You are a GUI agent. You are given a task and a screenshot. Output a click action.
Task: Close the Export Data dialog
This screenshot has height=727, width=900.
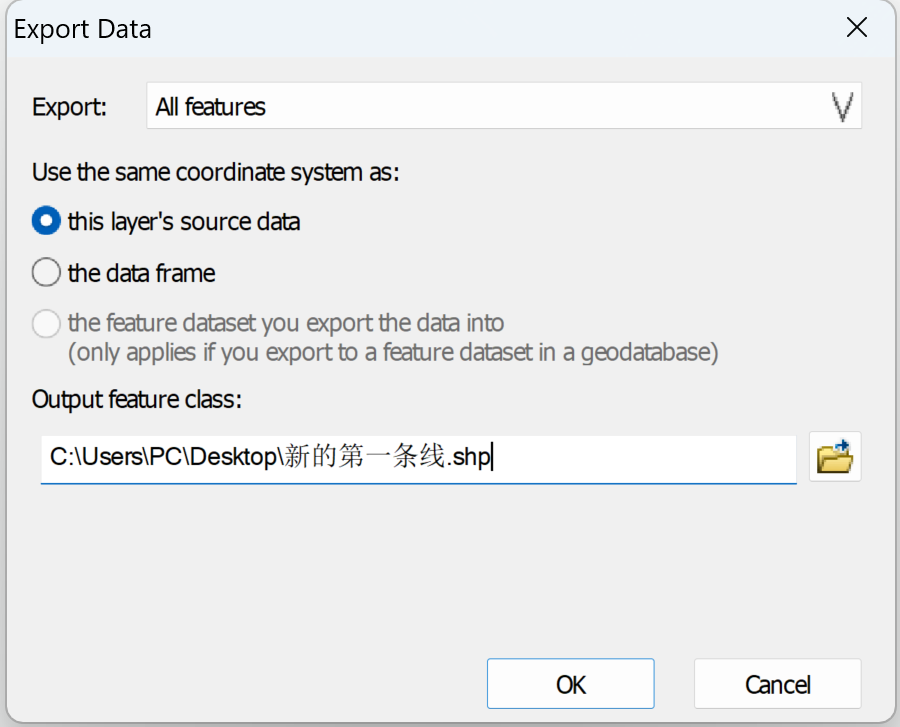pyautogui.click(x=856, y=28)
